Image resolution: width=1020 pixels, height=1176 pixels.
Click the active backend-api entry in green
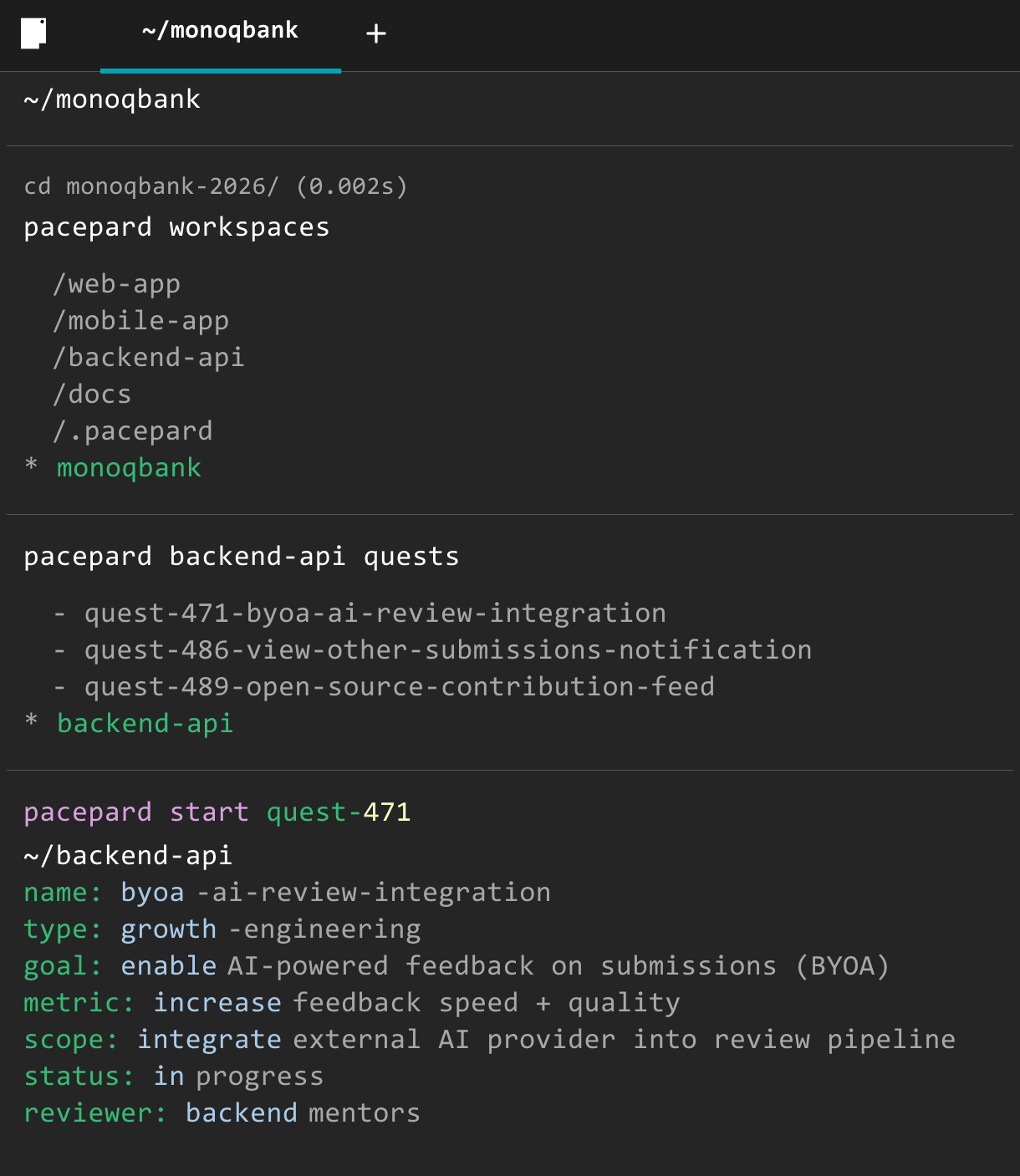click(145, 724)
